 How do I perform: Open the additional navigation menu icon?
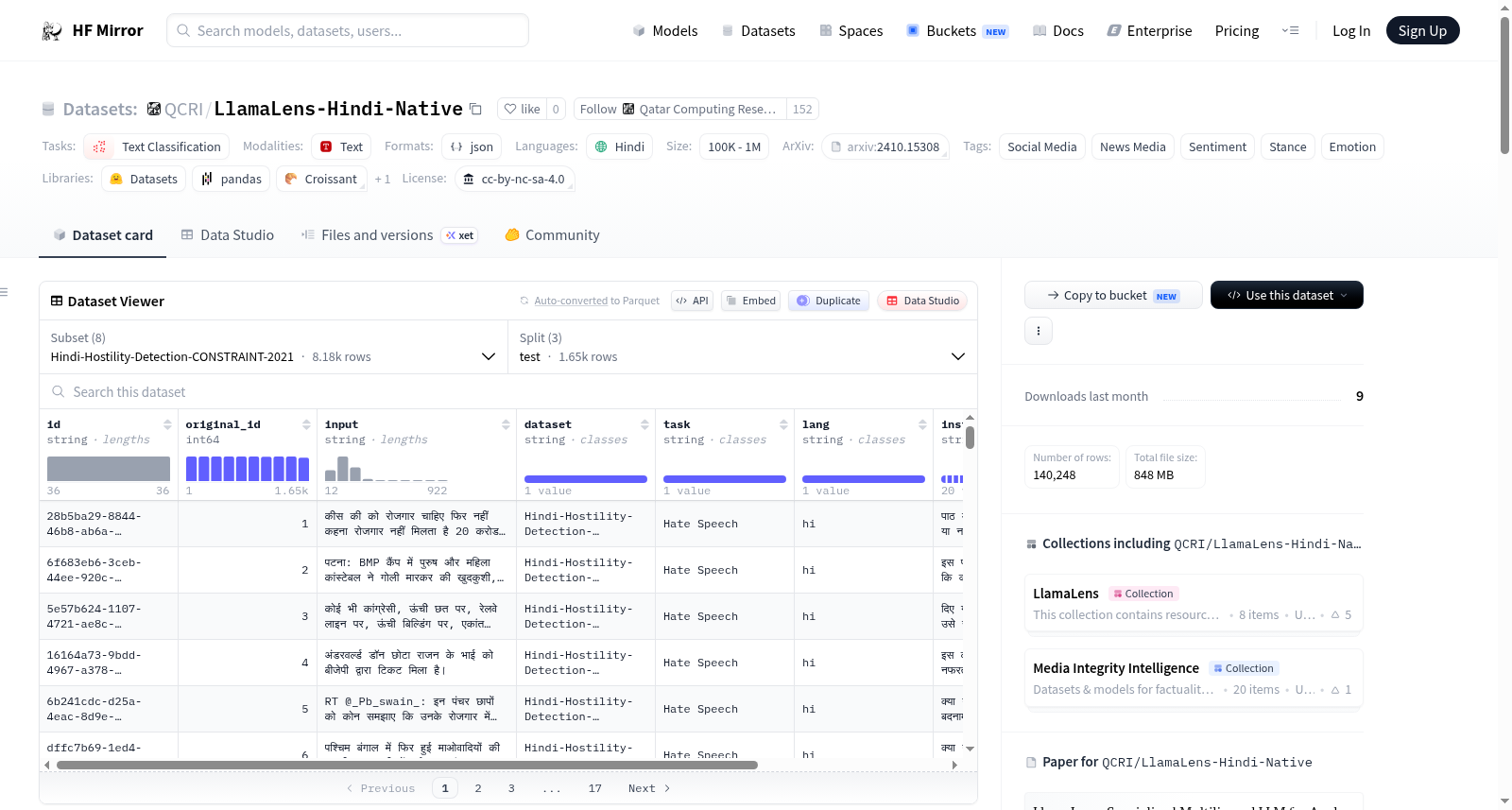(1290, 31)
